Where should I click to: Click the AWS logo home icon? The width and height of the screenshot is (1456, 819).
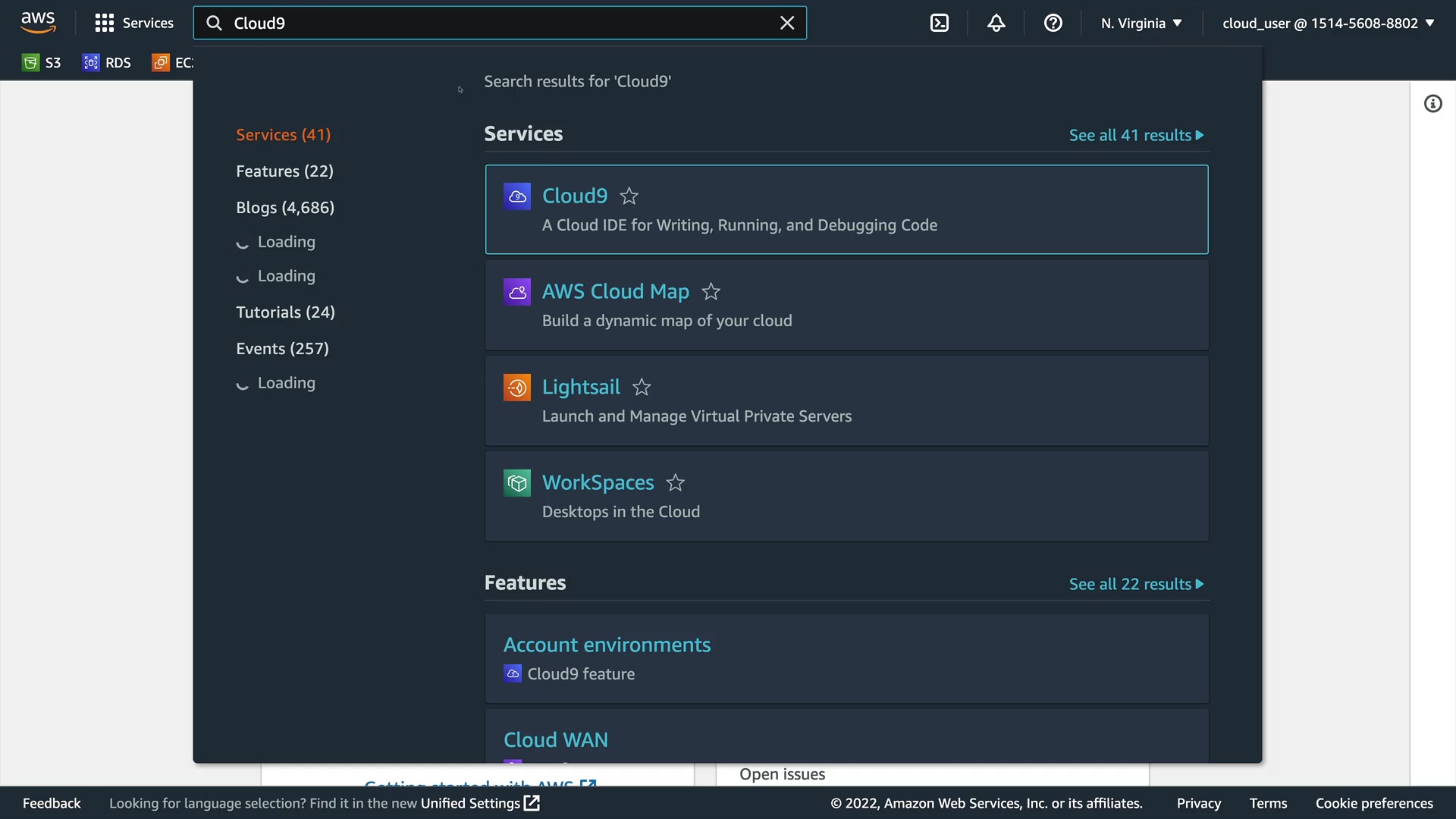(38, 23)
